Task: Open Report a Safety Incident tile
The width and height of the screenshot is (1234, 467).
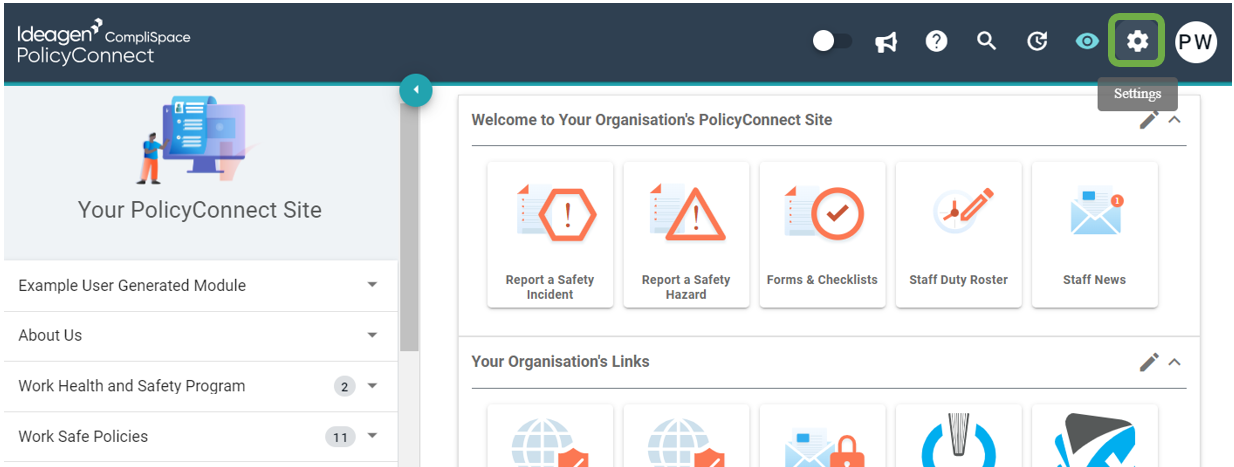Action: pos(550,234)
